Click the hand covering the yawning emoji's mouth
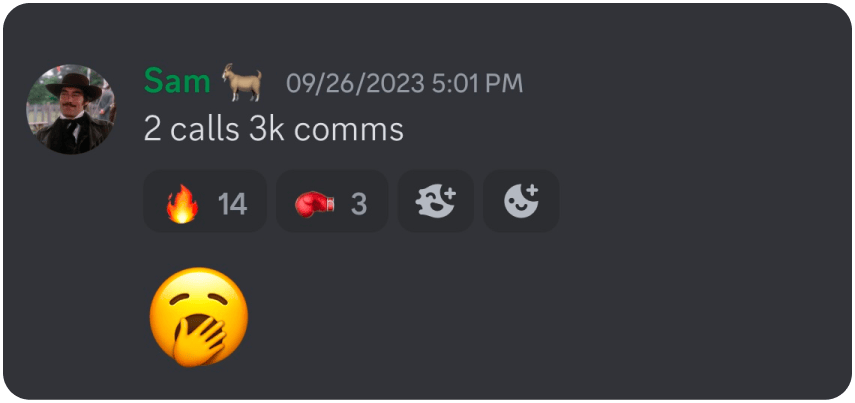 (x=200, y=340)
